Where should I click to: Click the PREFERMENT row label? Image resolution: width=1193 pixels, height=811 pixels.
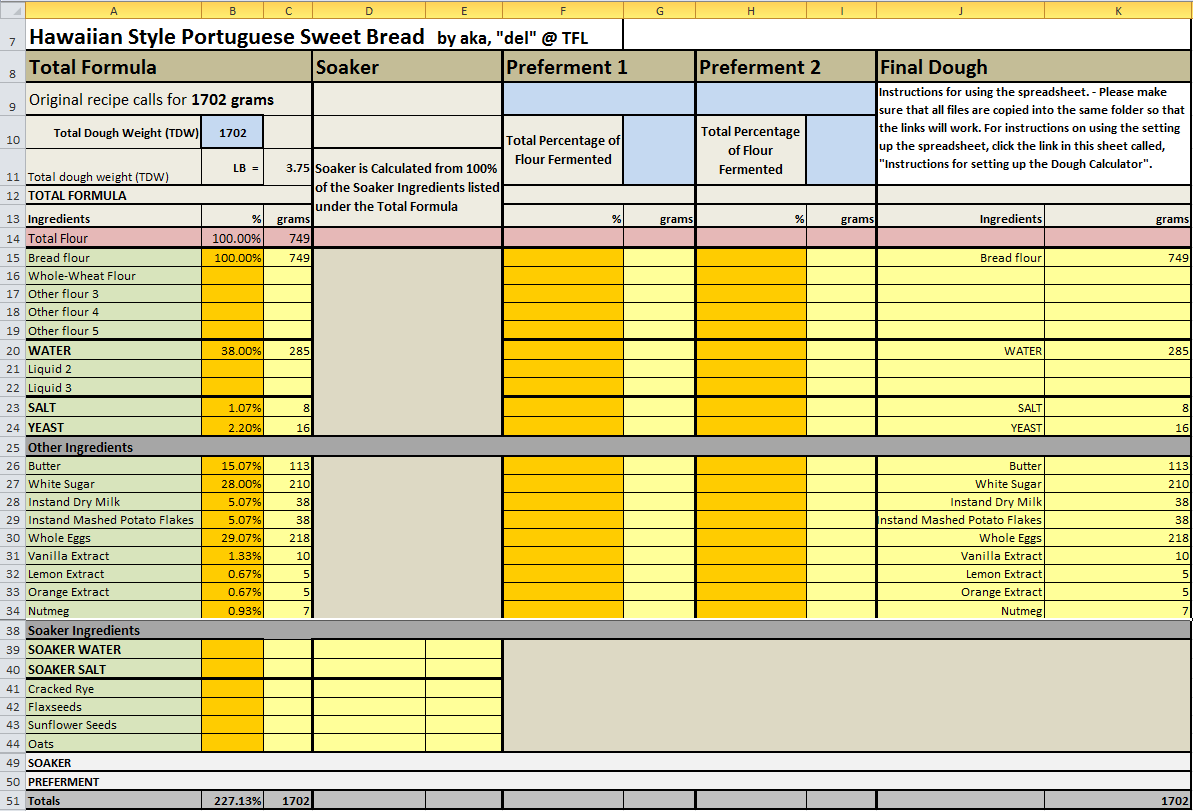[x=63, y=781]
